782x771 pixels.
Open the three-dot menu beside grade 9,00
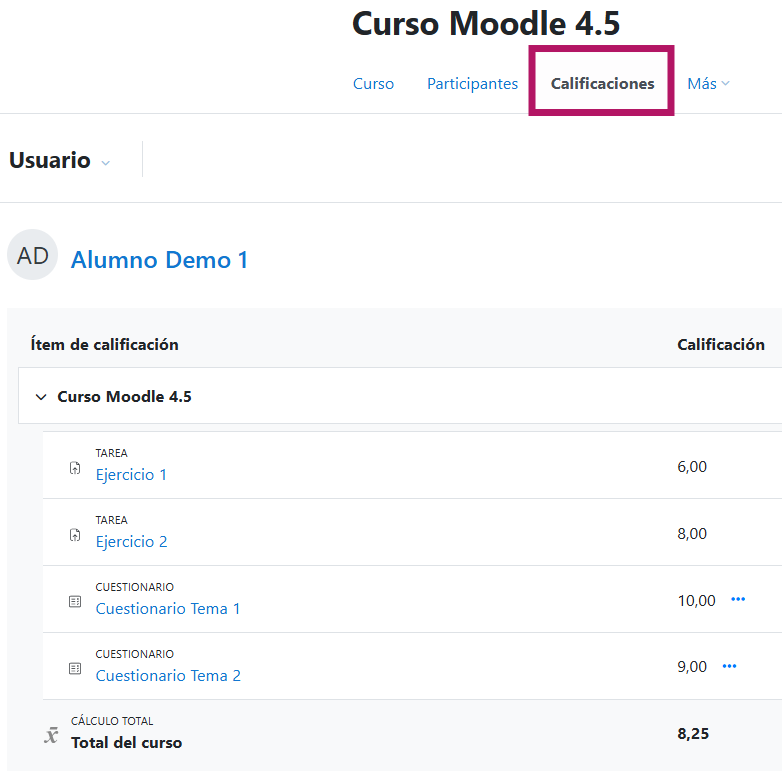click(x=729, y=667)
